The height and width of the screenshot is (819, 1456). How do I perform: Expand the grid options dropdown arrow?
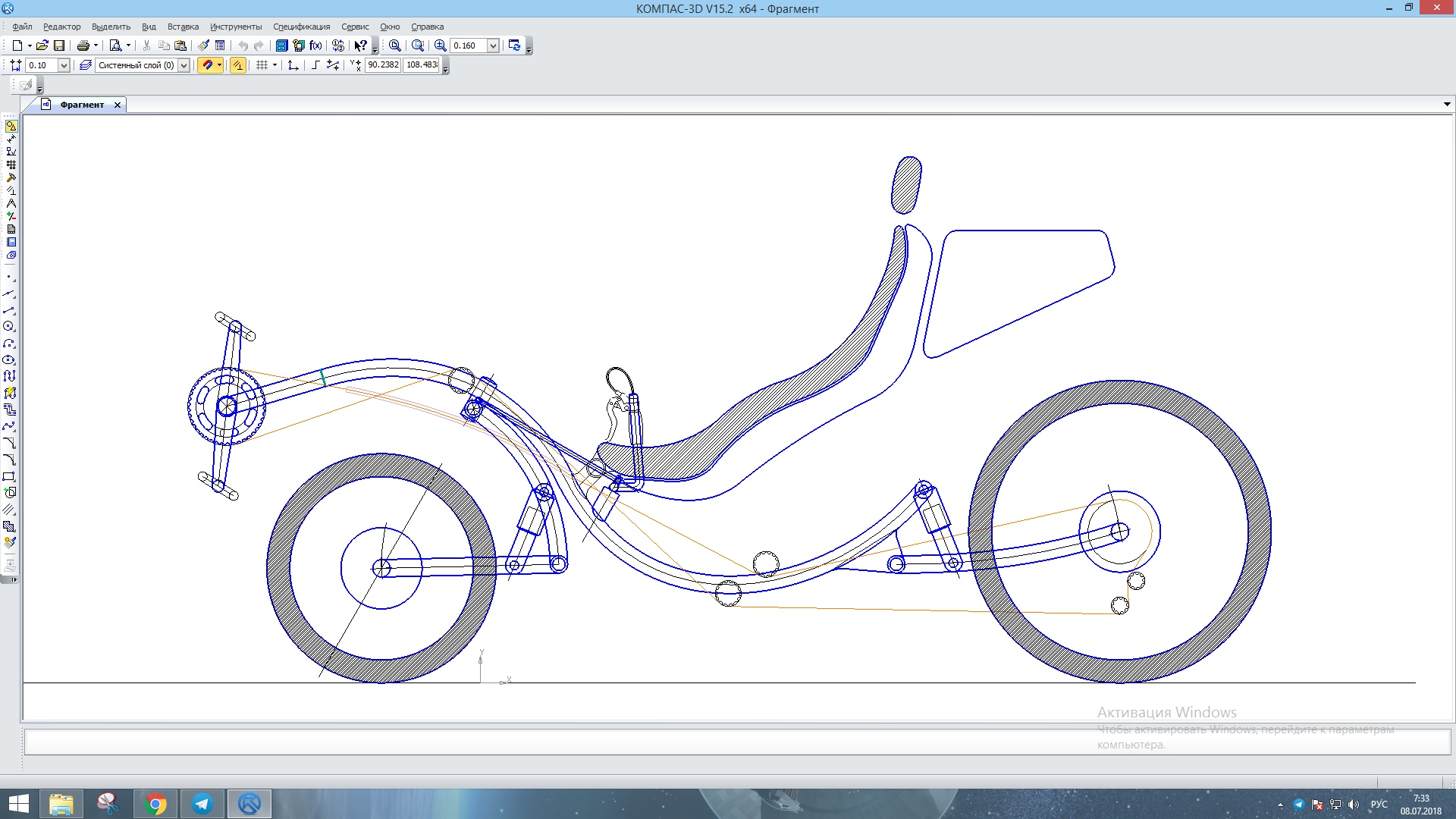(x=275, y=65)
